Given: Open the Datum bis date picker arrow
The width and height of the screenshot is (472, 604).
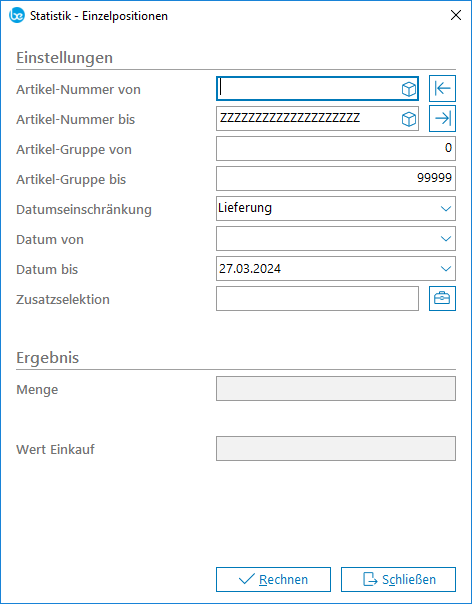Looking at the screenshot, I should pyautogui.click(x=446, y=269).
